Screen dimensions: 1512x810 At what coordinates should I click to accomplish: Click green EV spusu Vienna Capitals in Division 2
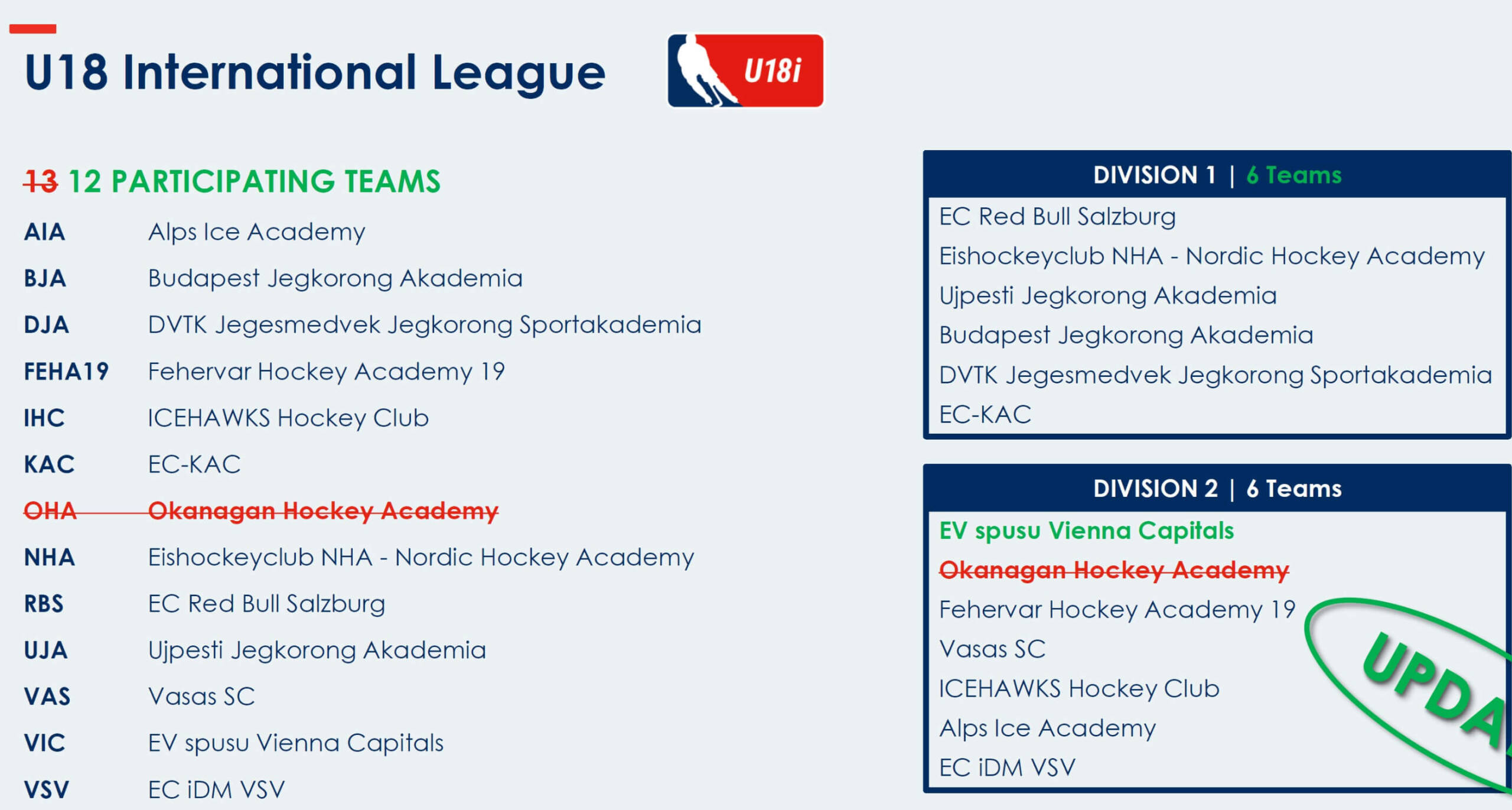[x=1086, y=531]
